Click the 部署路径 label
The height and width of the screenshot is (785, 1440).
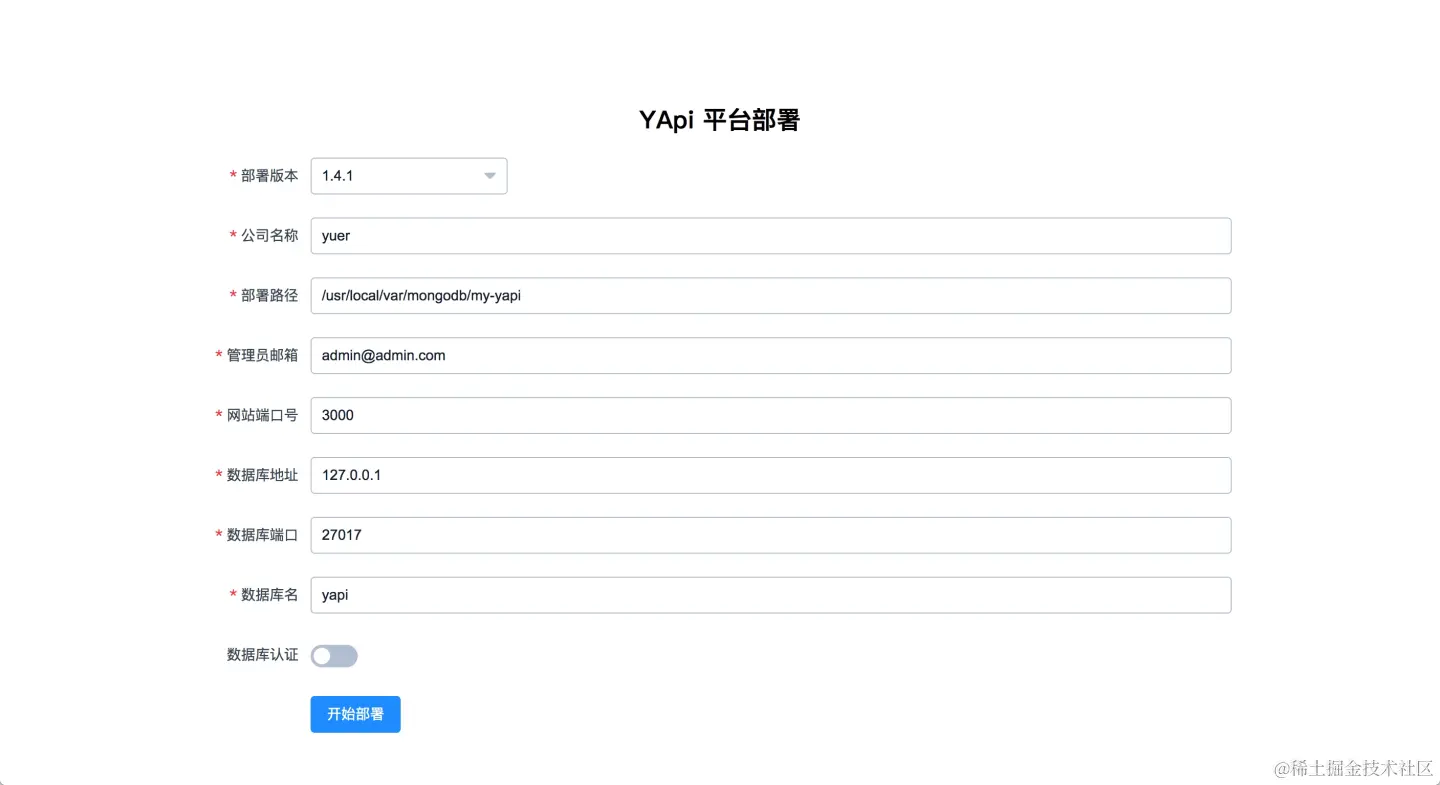point(269,296)
